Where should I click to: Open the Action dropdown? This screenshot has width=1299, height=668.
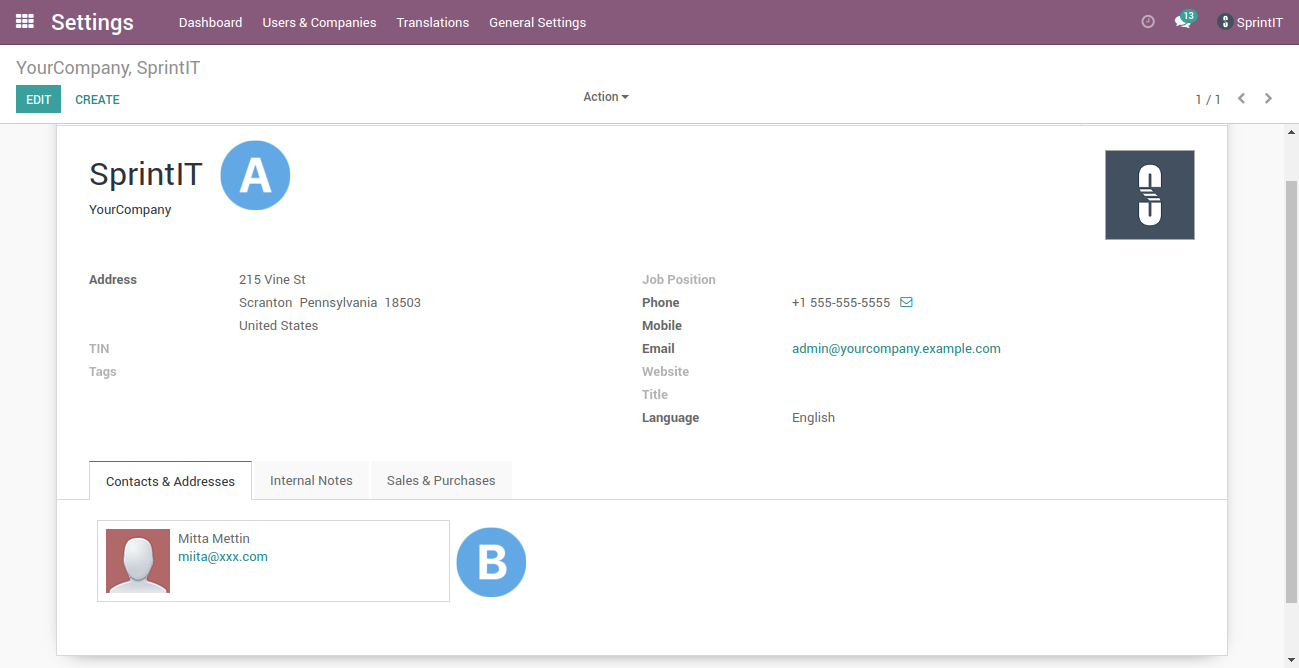(605, 96)
